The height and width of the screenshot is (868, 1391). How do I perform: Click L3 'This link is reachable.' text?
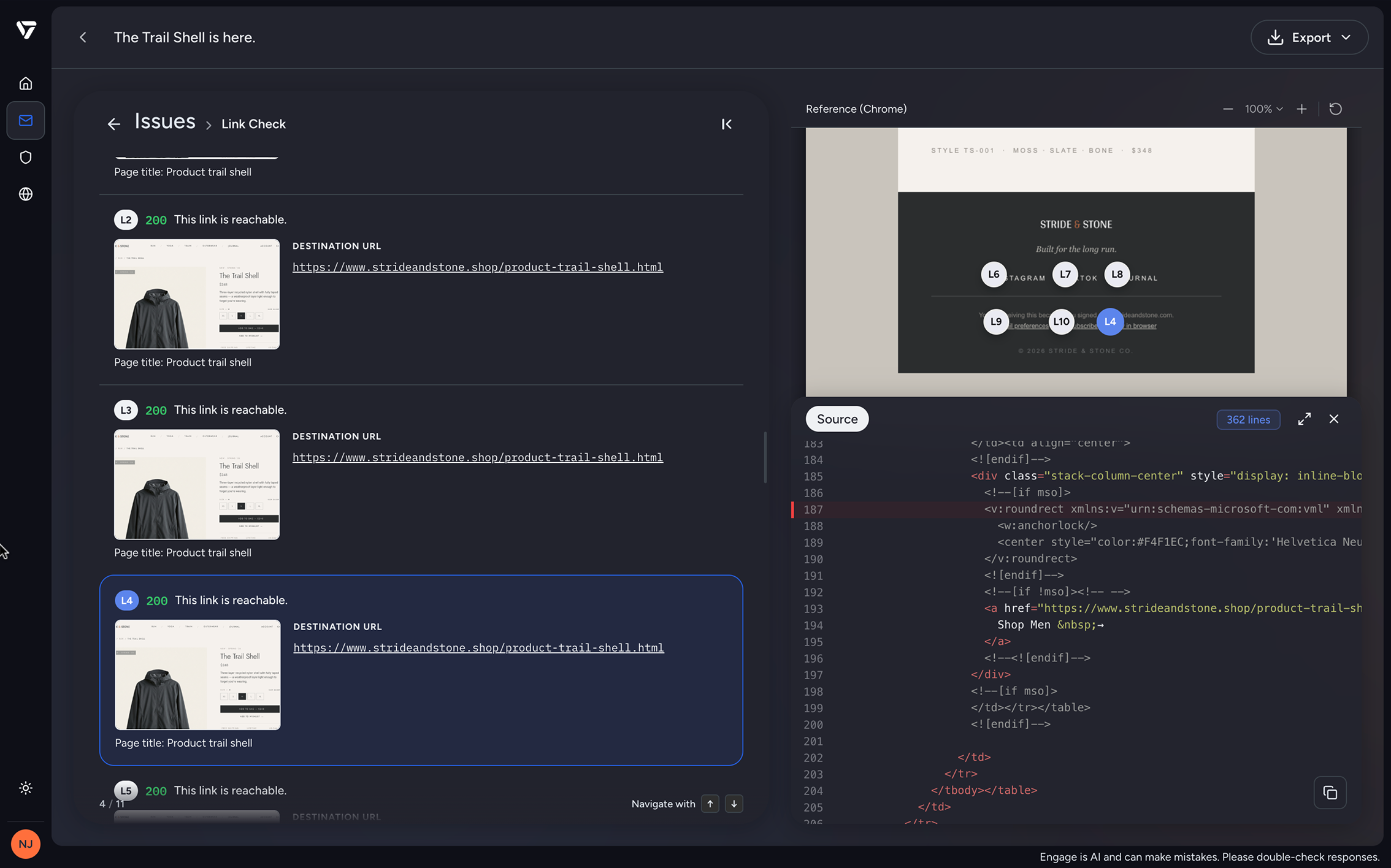(x=230, y=410)
